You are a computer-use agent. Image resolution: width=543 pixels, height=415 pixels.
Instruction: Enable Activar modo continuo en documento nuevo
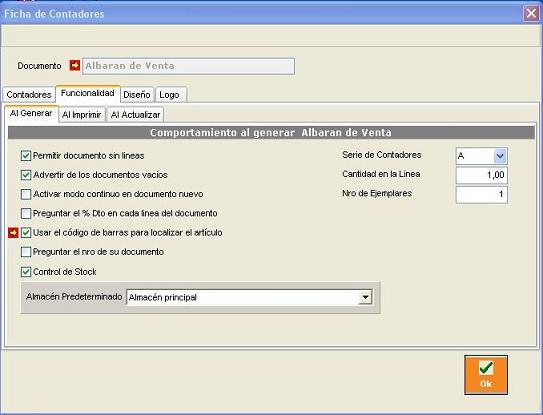[26, 194]
